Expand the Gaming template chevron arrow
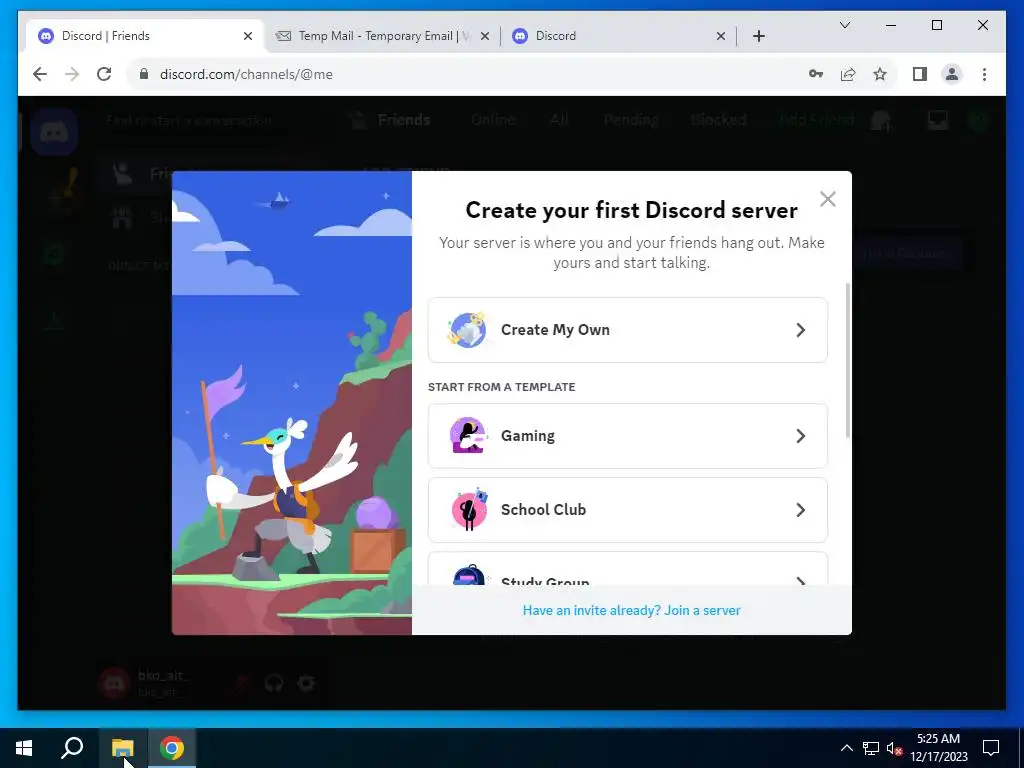 pos(801,436)
